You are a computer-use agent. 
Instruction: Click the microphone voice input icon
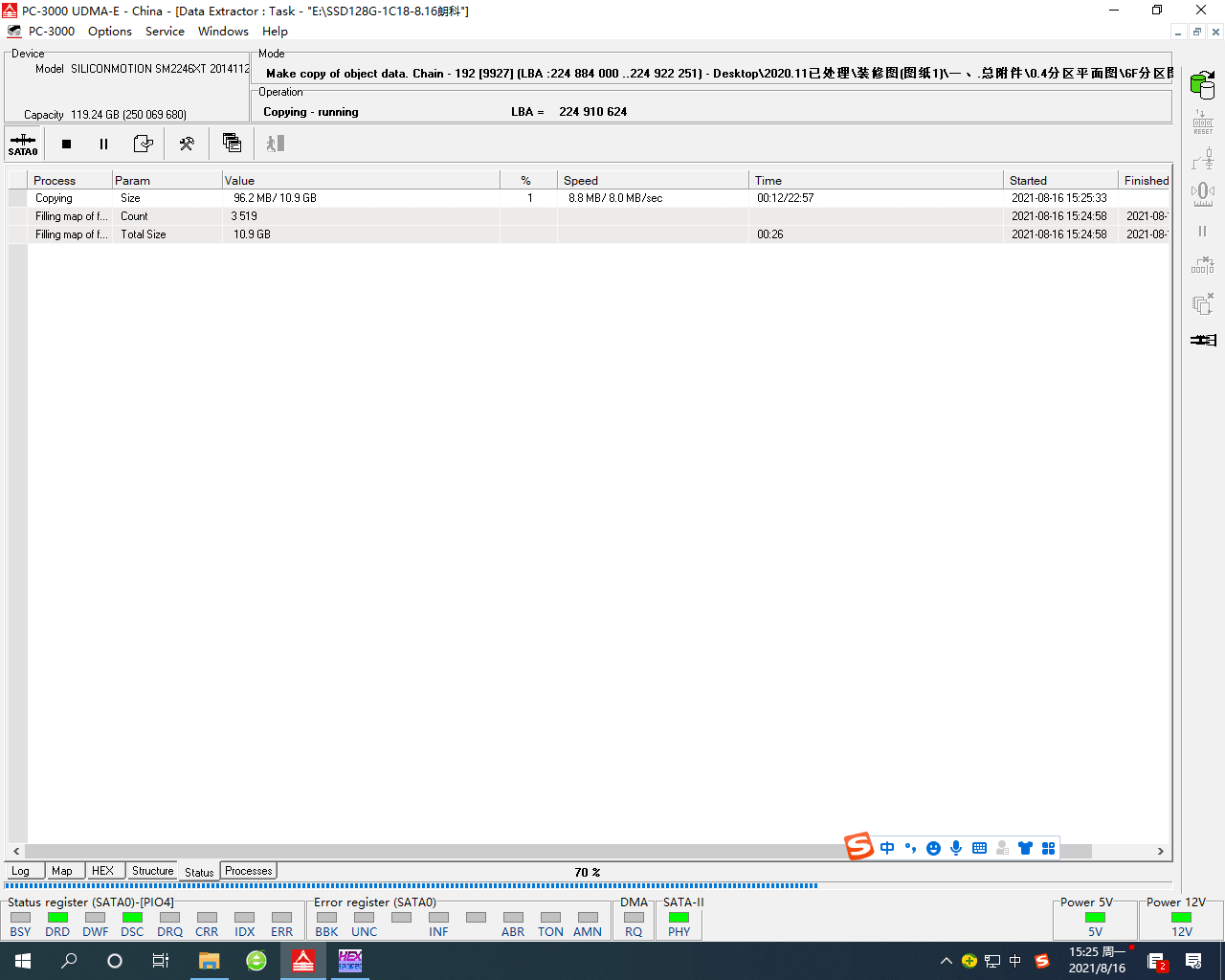[956, 848]
